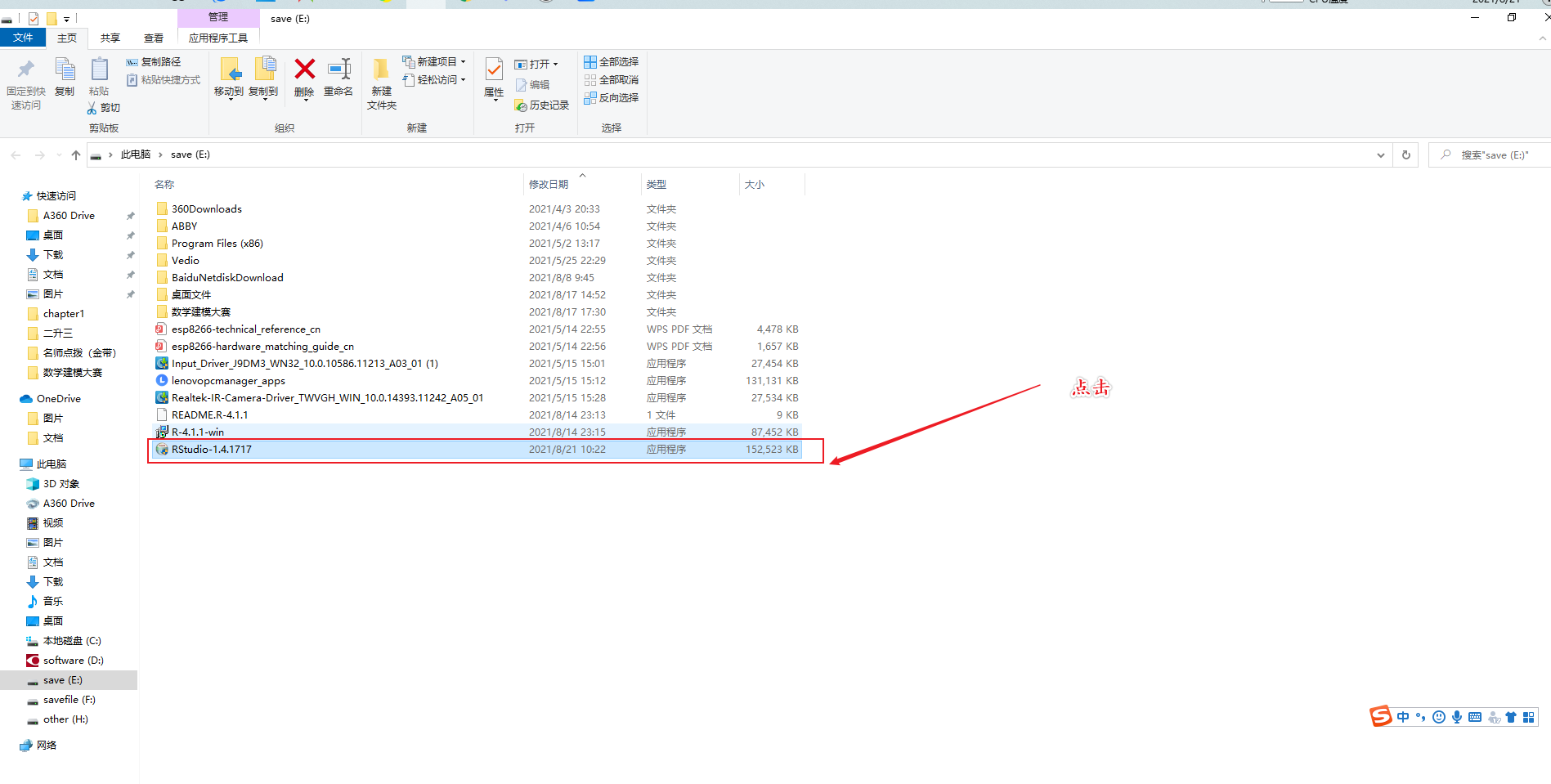This screenshot has height=784, width=1551.
Task: Select 网络 (Network) in navigation pane
Action: coord(47,746)
